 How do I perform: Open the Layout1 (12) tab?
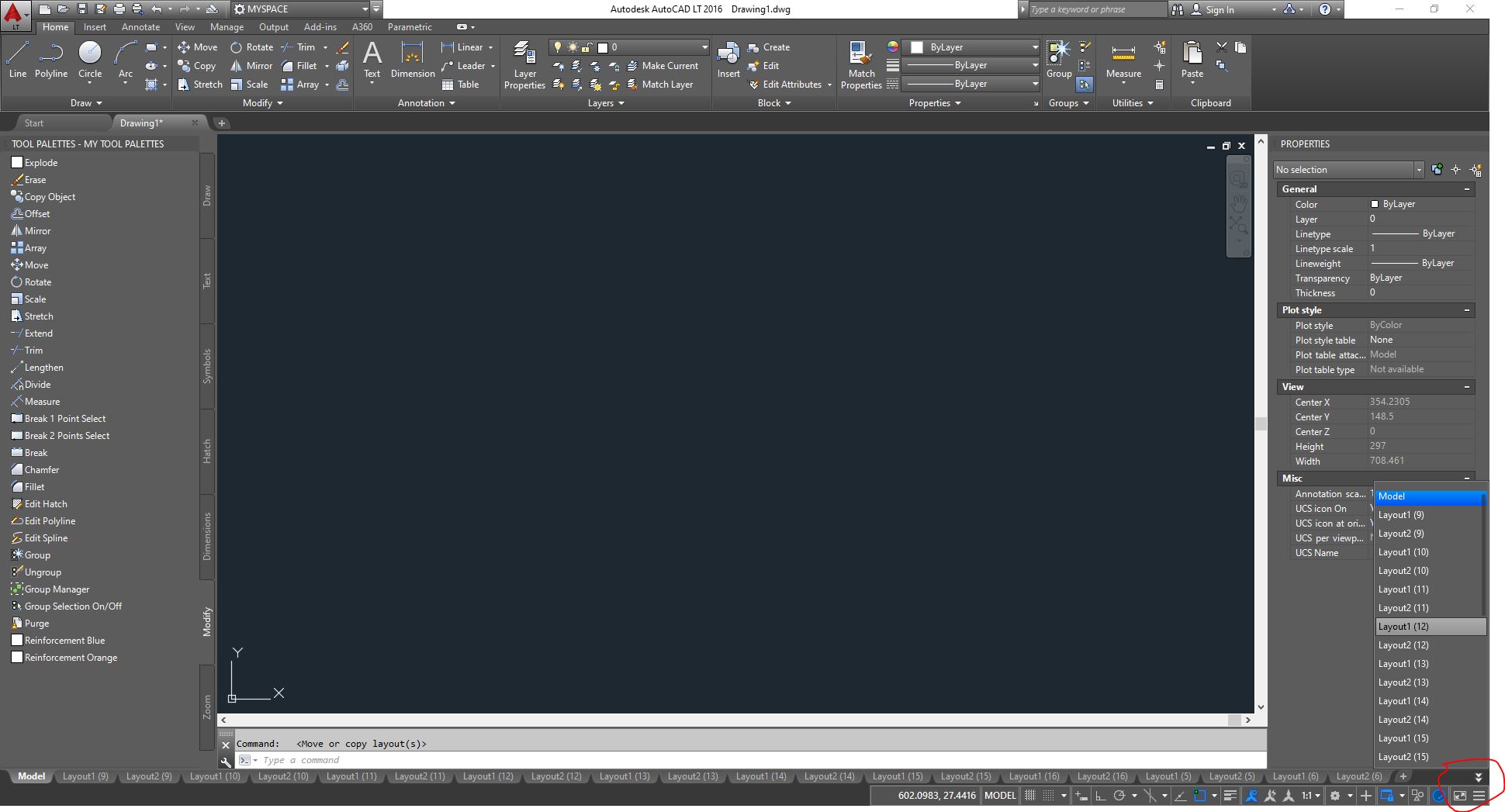click(x=487, y=776)
